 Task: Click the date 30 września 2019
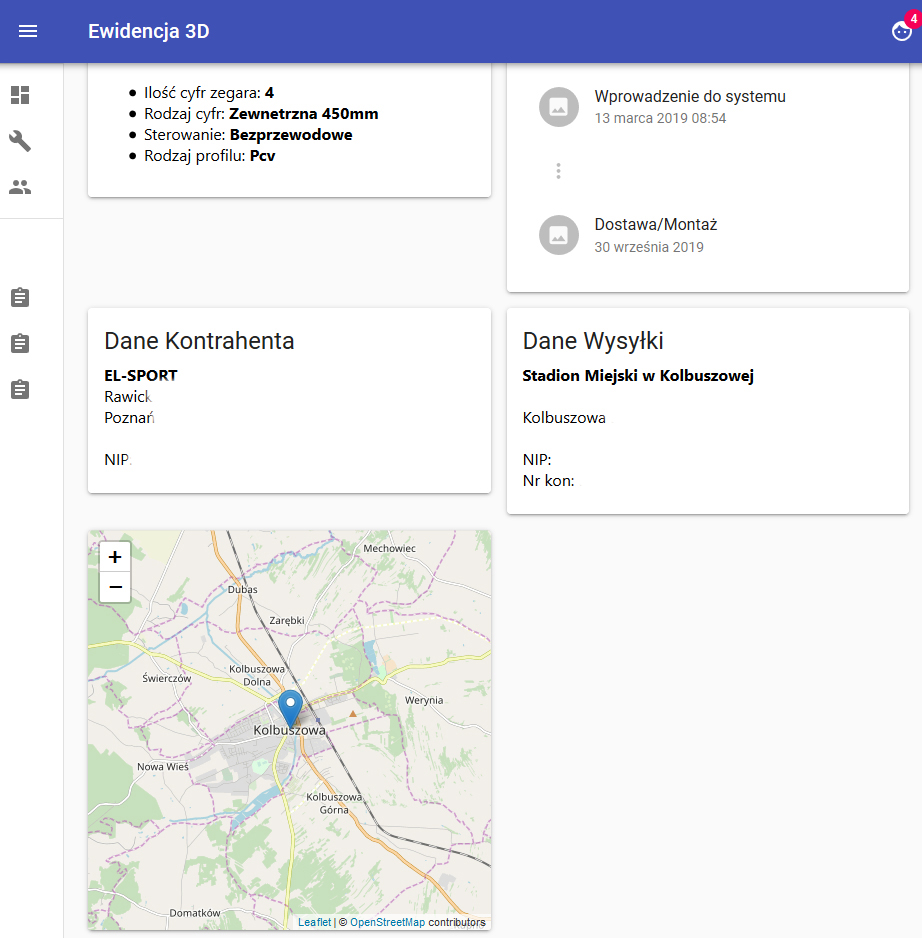(x=649, y=246)
